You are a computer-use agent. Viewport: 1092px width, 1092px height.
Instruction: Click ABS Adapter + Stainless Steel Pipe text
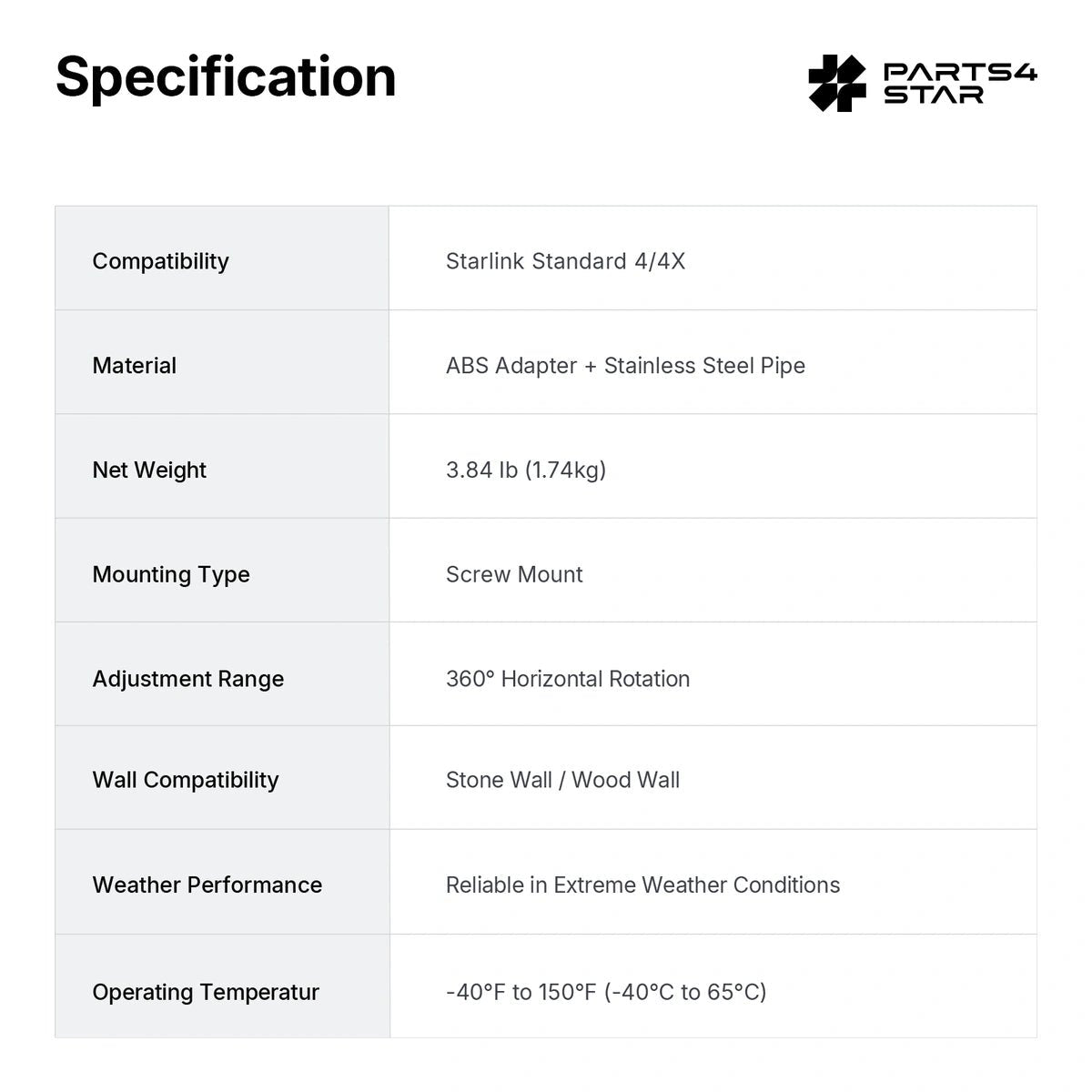(x=625, y=366)
